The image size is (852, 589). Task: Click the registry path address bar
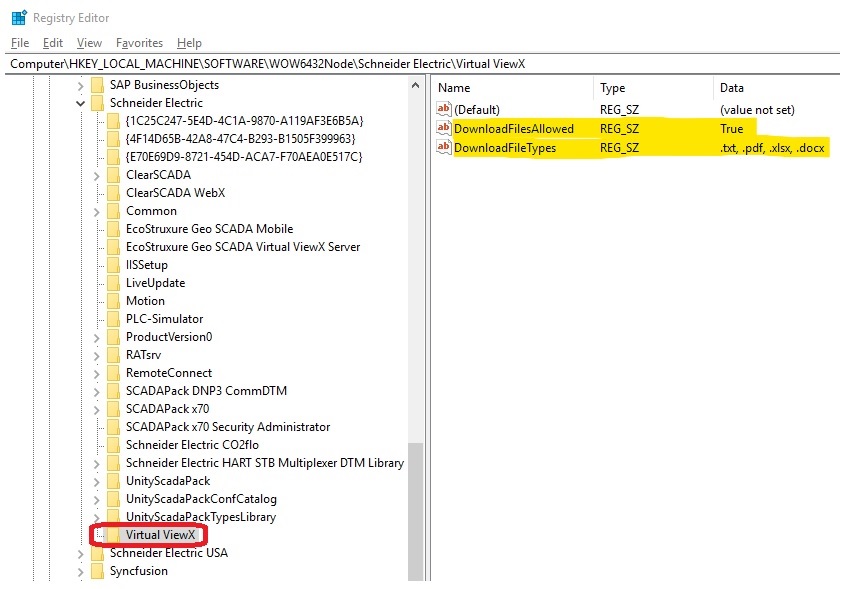(x=423, y=64)
